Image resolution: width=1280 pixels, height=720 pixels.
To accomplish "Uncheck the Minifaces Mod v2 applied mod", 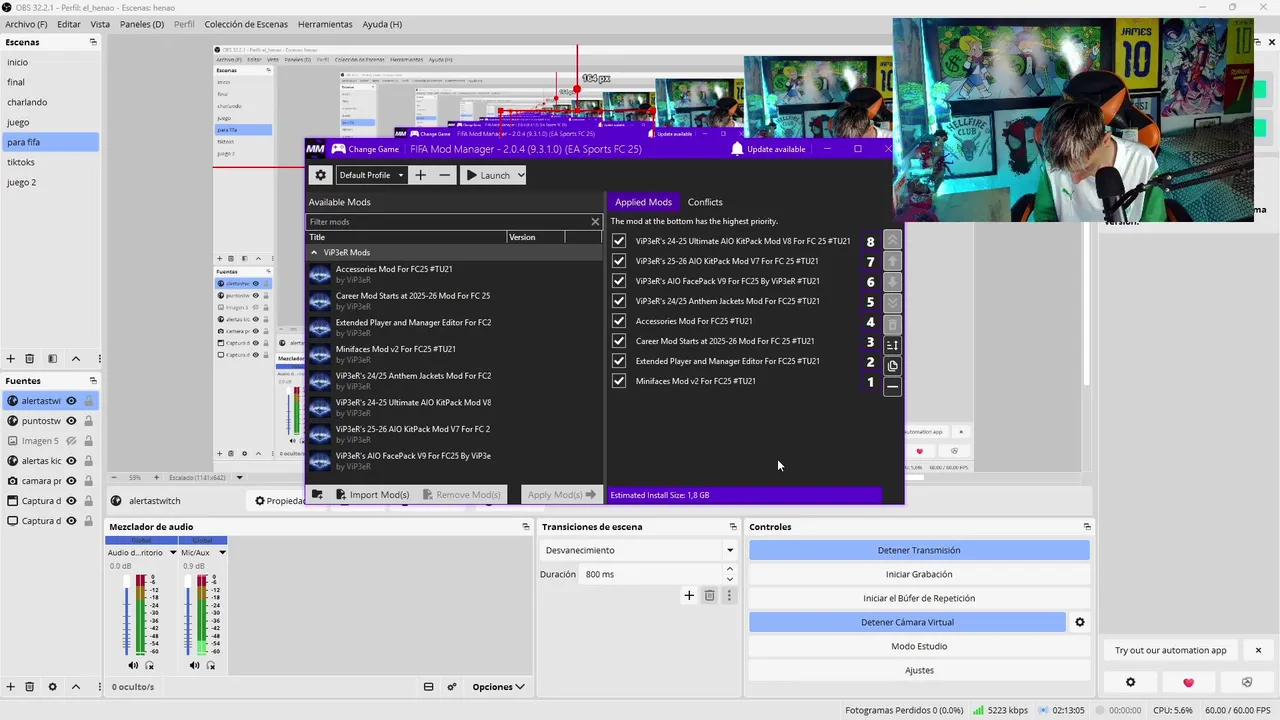I will (619, 381).
